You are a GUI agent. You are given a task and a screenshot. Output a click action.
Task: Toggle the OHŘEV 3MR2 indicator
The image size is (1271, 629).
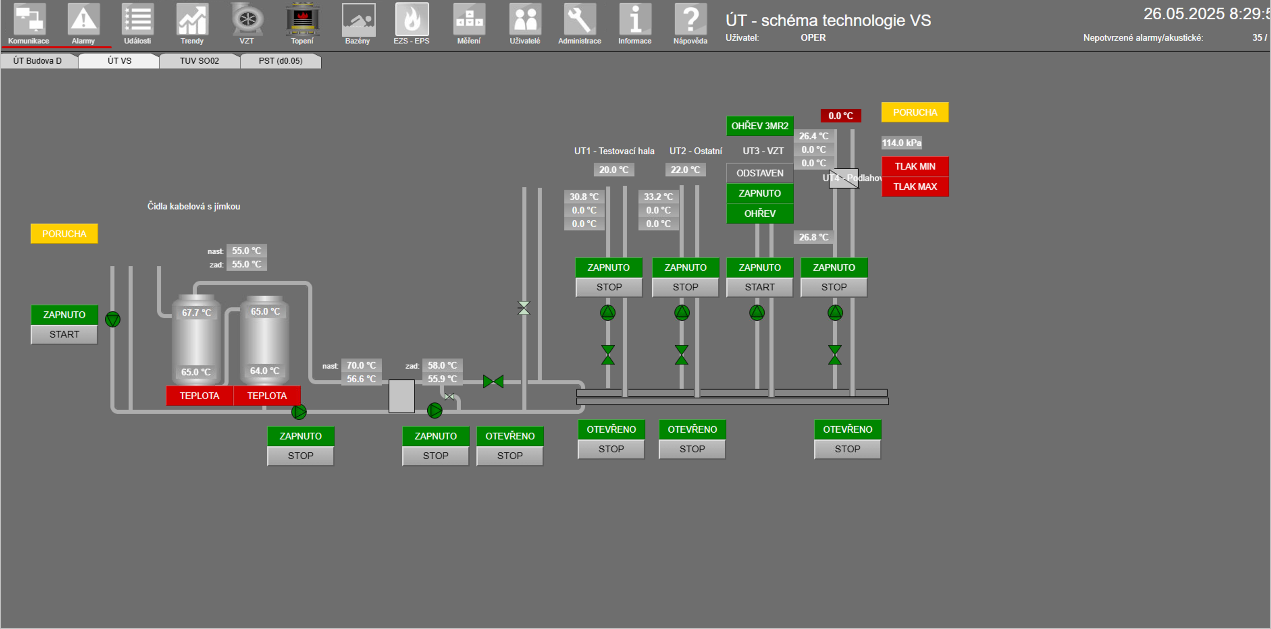pos(759,126)
